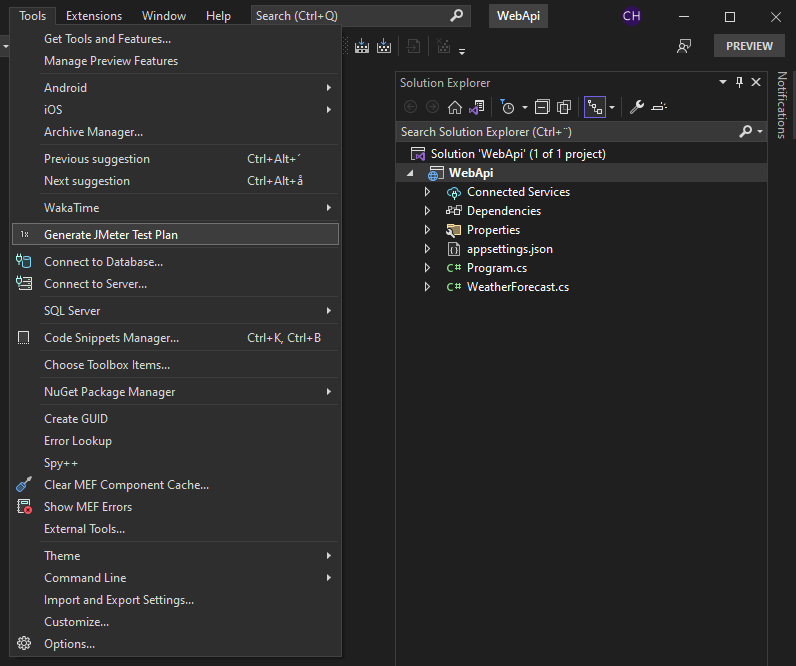The image size is (796, 666).
Task: Click the Home icon in Solution Explorer
Action: pyautogui.click(x=454, y=107)
